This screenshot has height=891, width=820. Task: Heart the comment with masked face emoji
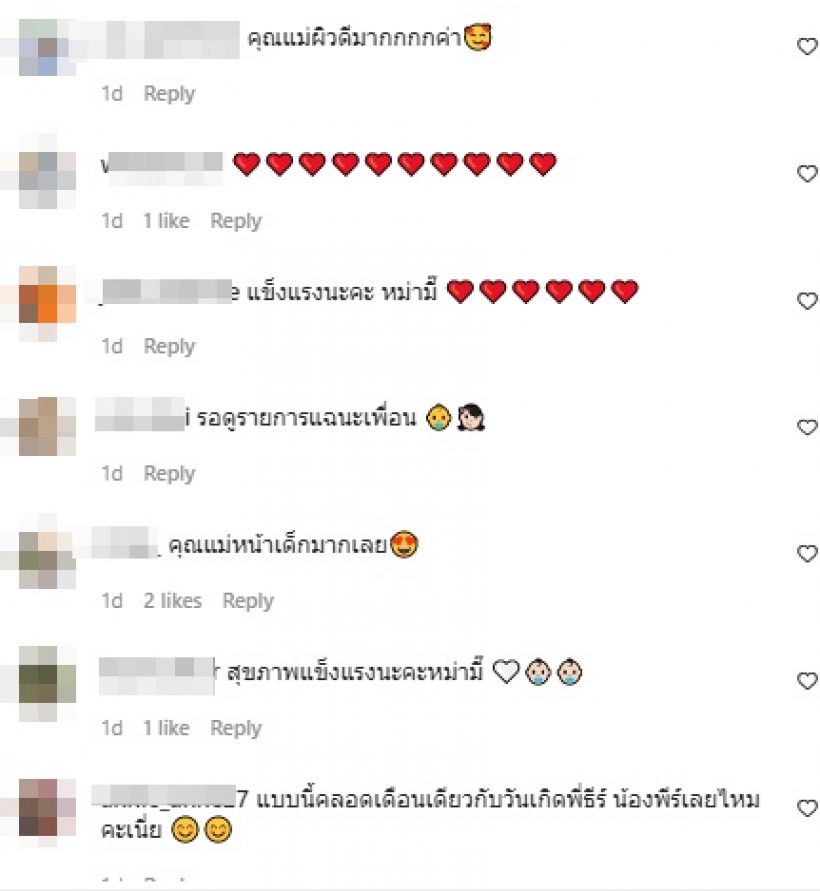[807, 427]
